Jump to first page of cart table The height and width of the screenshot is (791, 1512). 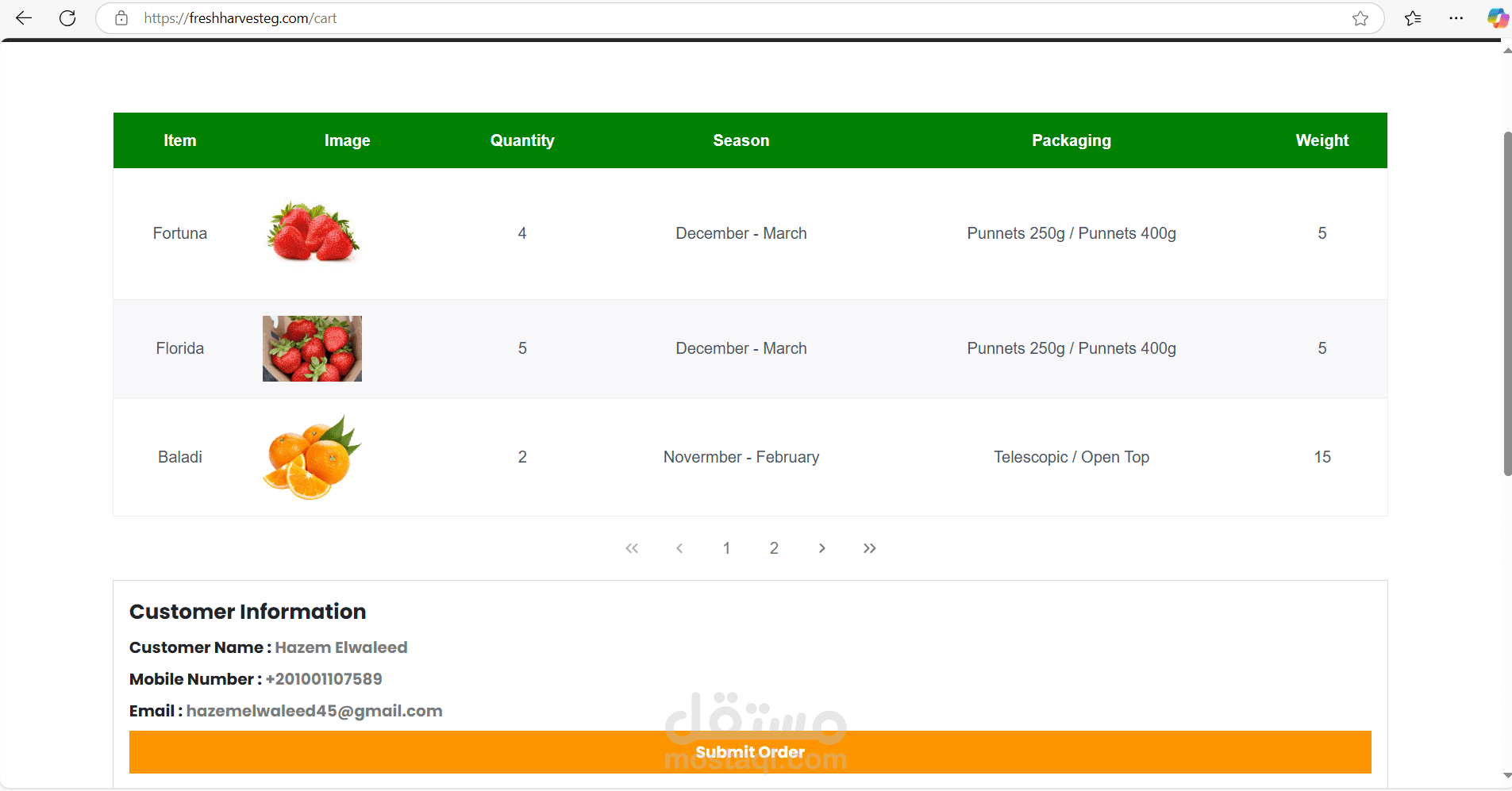(632, 548)
